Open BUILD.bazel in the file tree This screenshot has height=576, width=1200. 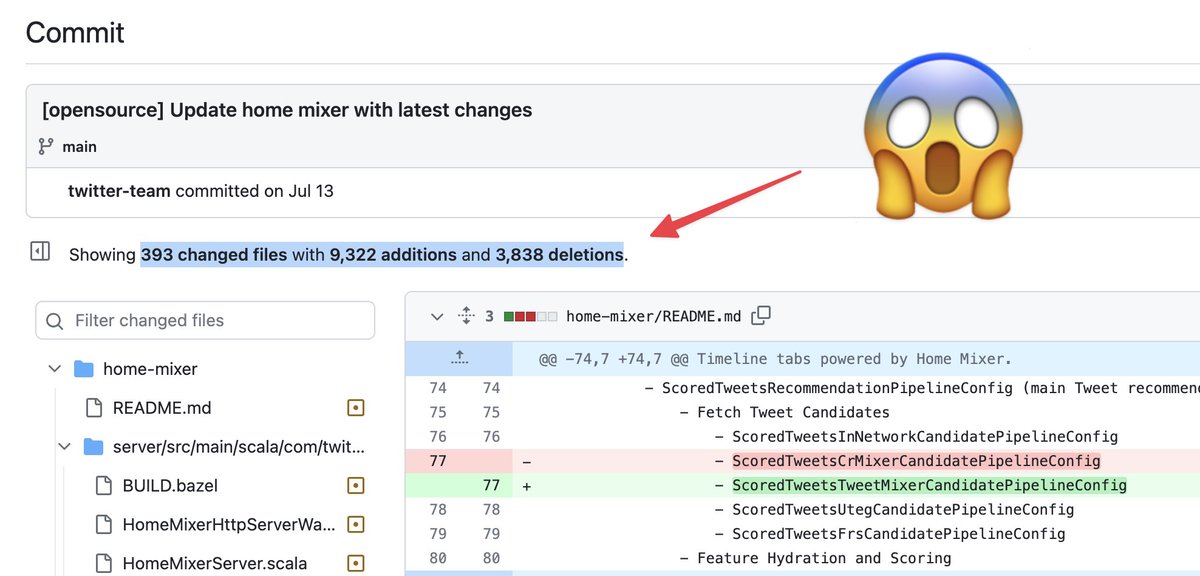[x=170, y=486]
